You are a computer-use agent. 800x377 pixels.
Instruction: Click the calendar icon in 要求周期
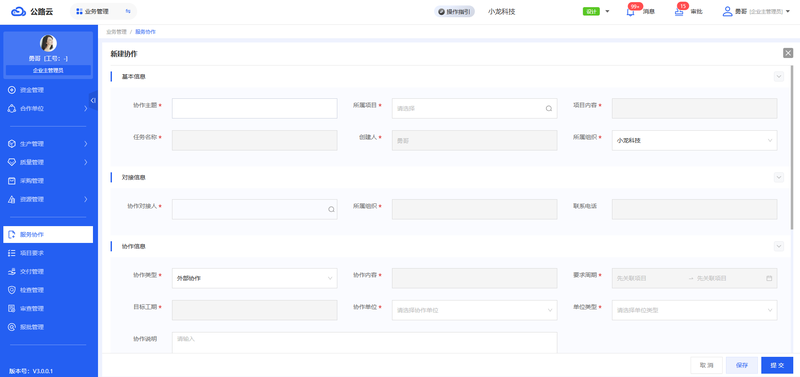click(769, 279)
